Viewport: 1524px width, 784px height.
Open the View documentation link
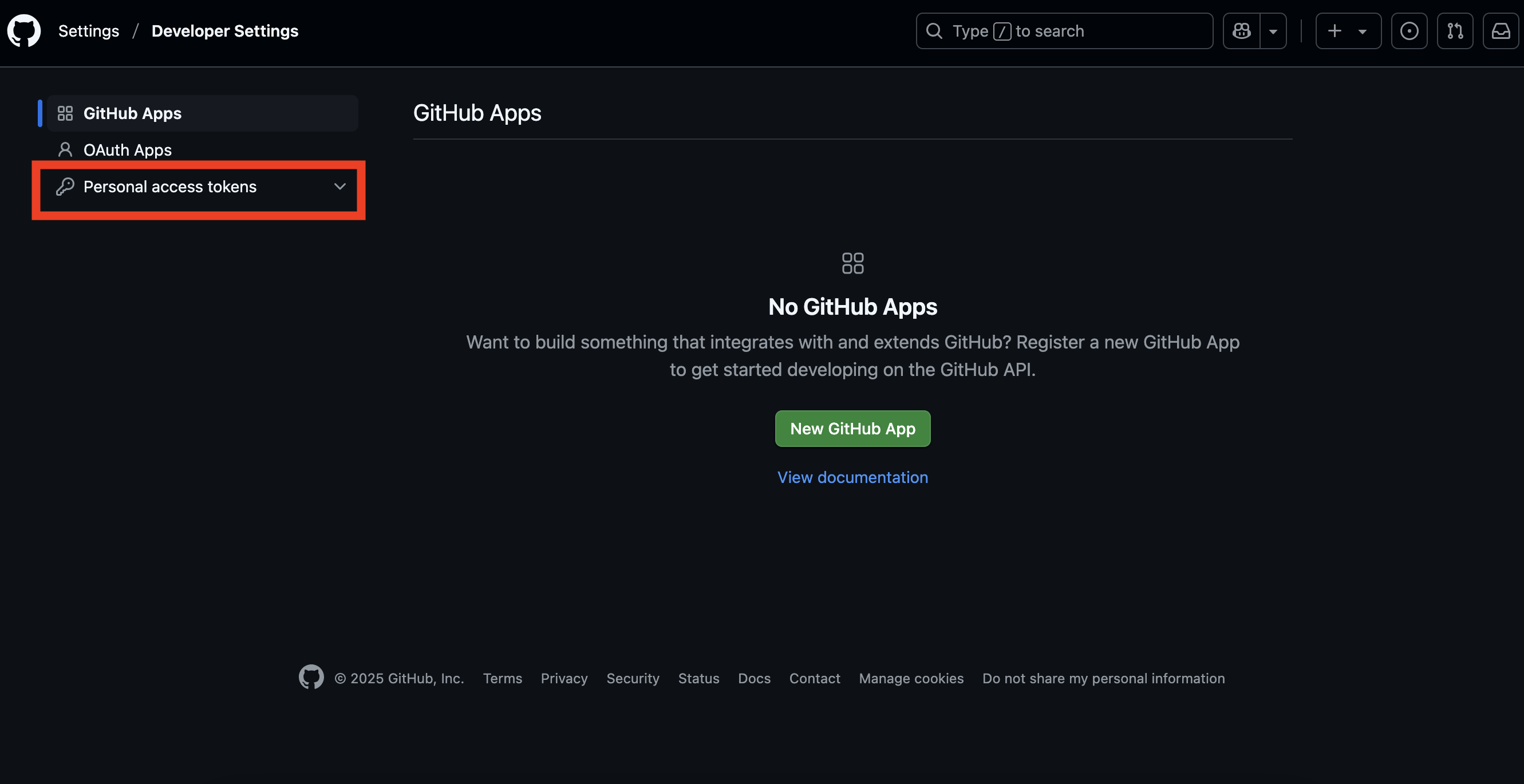click(852, 477)
